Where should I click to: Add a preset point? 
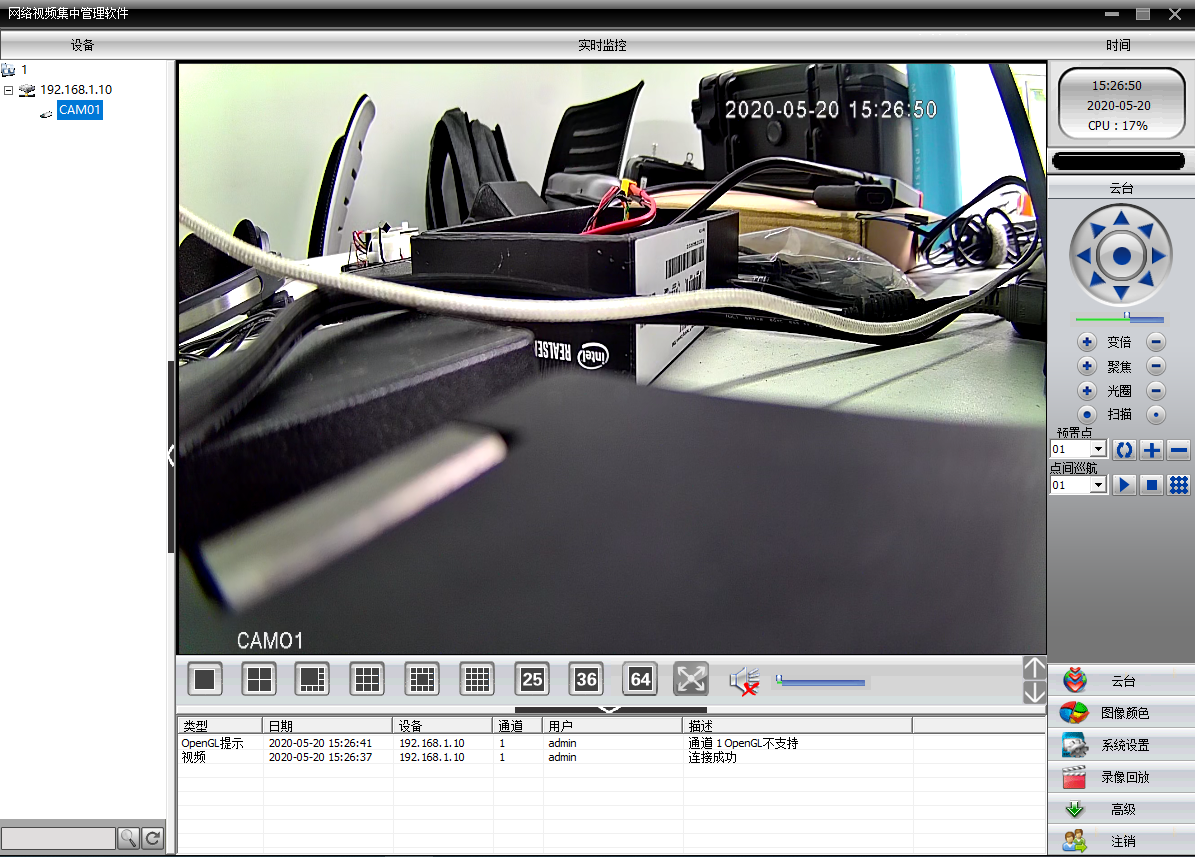pos(1152,450)
